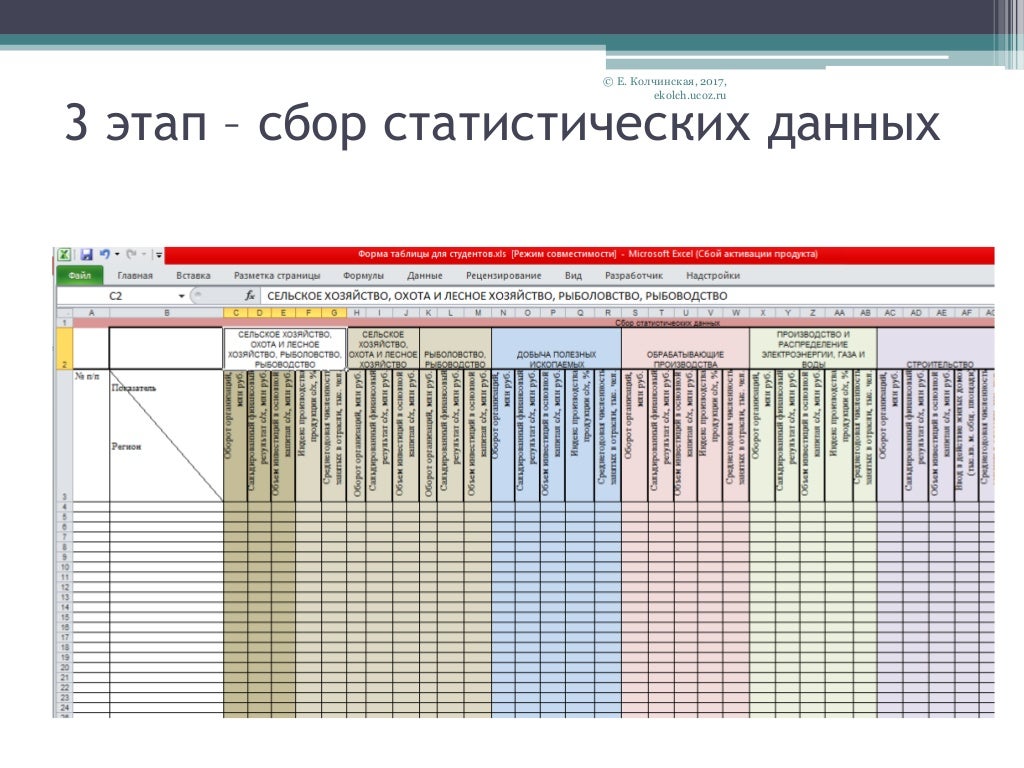Select column B header
The width and height of the screenshot is (1024, 768).
(x=167, y=313)
